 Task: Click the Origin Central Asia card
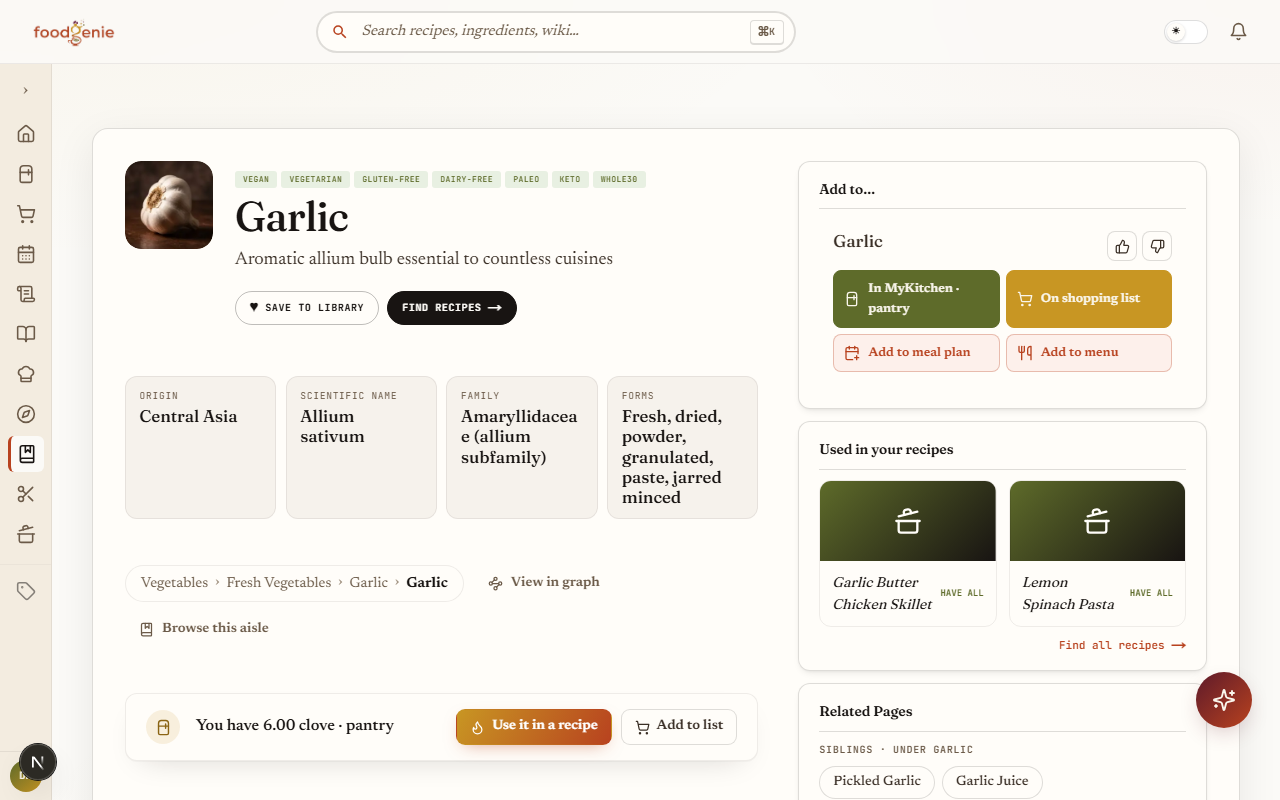click(x=200, y=447)
